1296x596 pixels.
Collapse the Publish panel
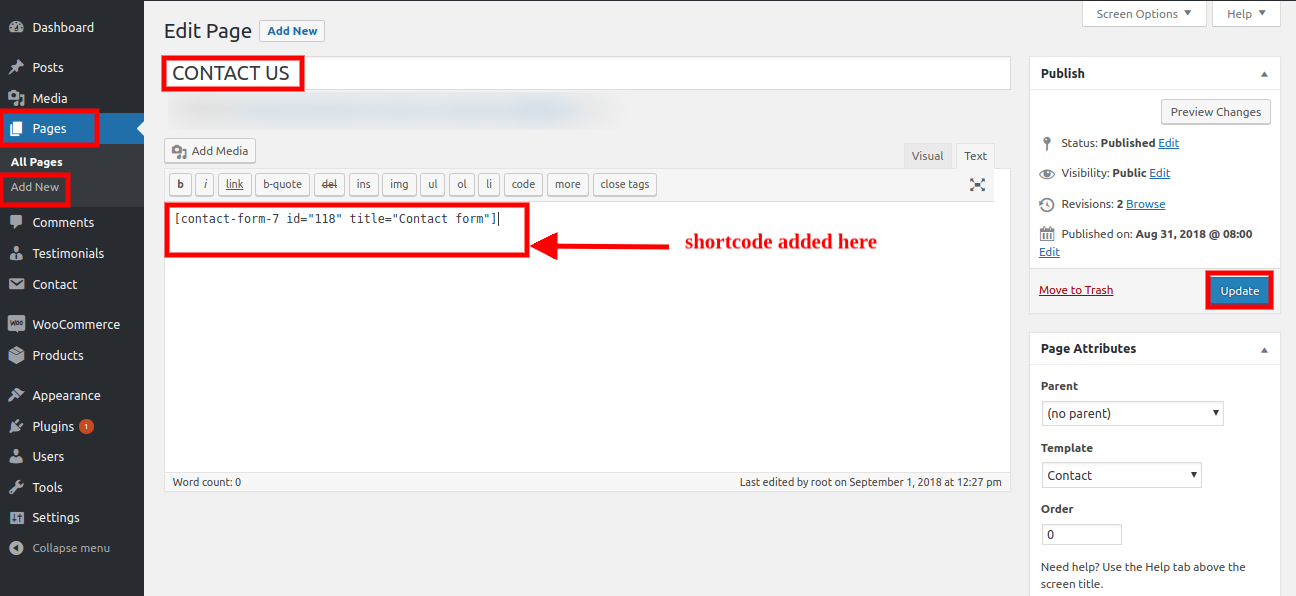[x=1264, y=74]
